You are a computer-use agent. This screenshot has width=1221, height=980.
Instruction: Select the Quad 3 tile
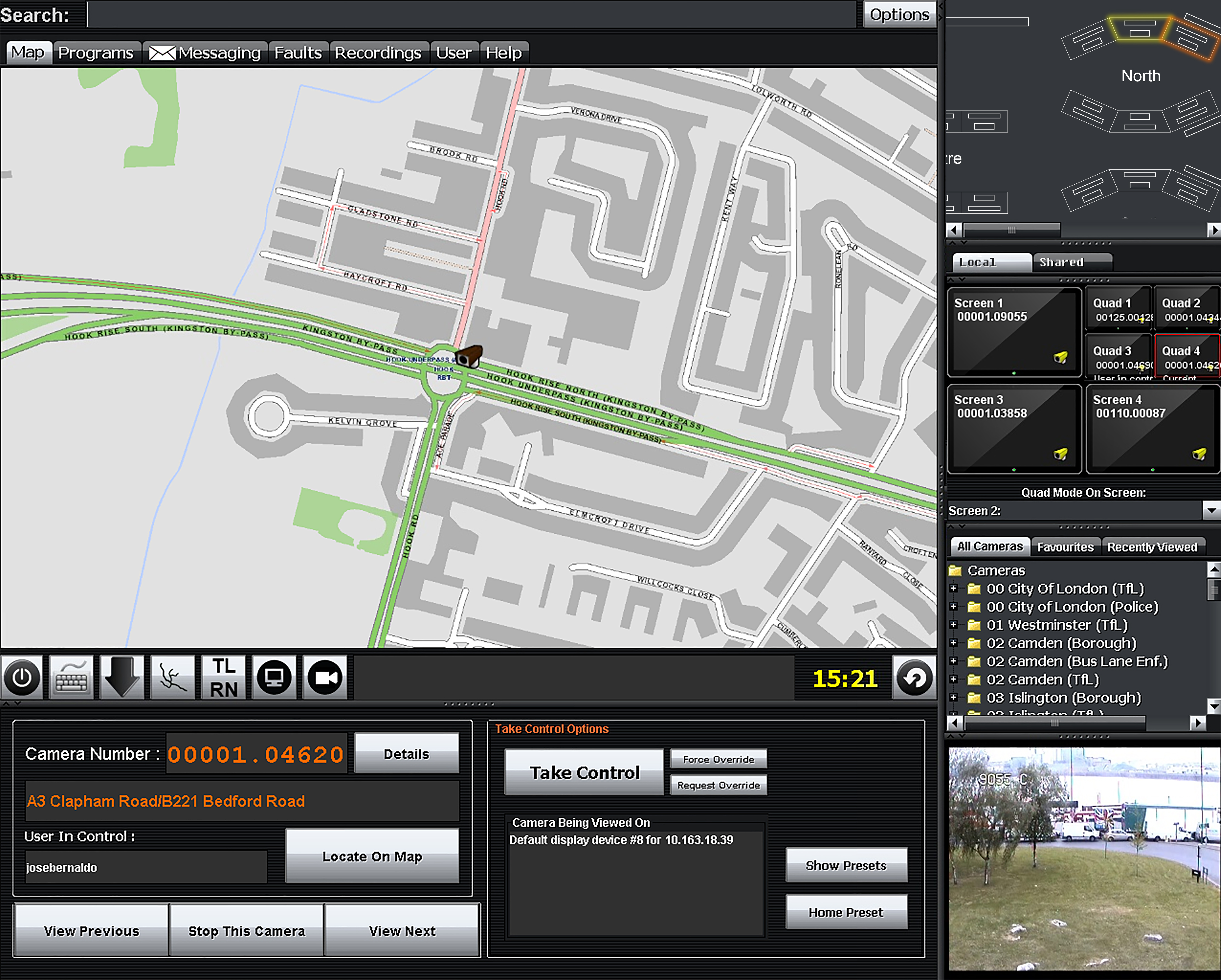click(1119, 357)
